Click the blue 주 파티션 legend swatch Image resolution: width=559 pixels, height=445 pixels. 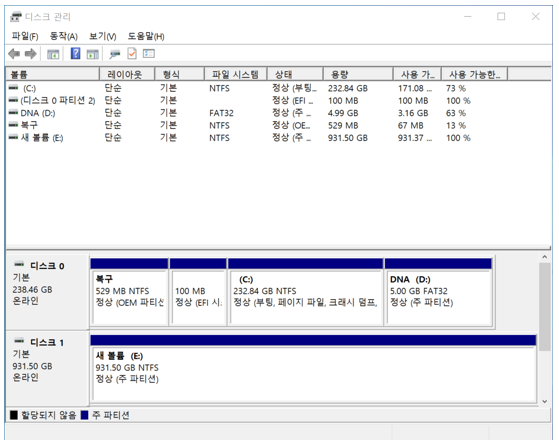(84, 415)
